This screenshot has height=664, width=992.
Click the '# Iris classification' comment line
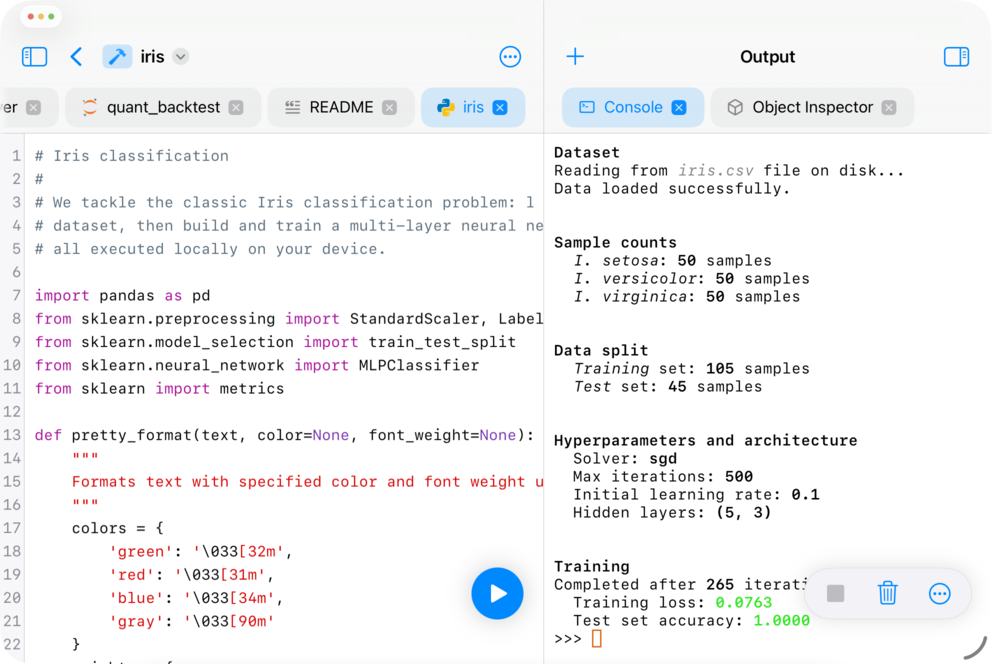coord(132,156)
